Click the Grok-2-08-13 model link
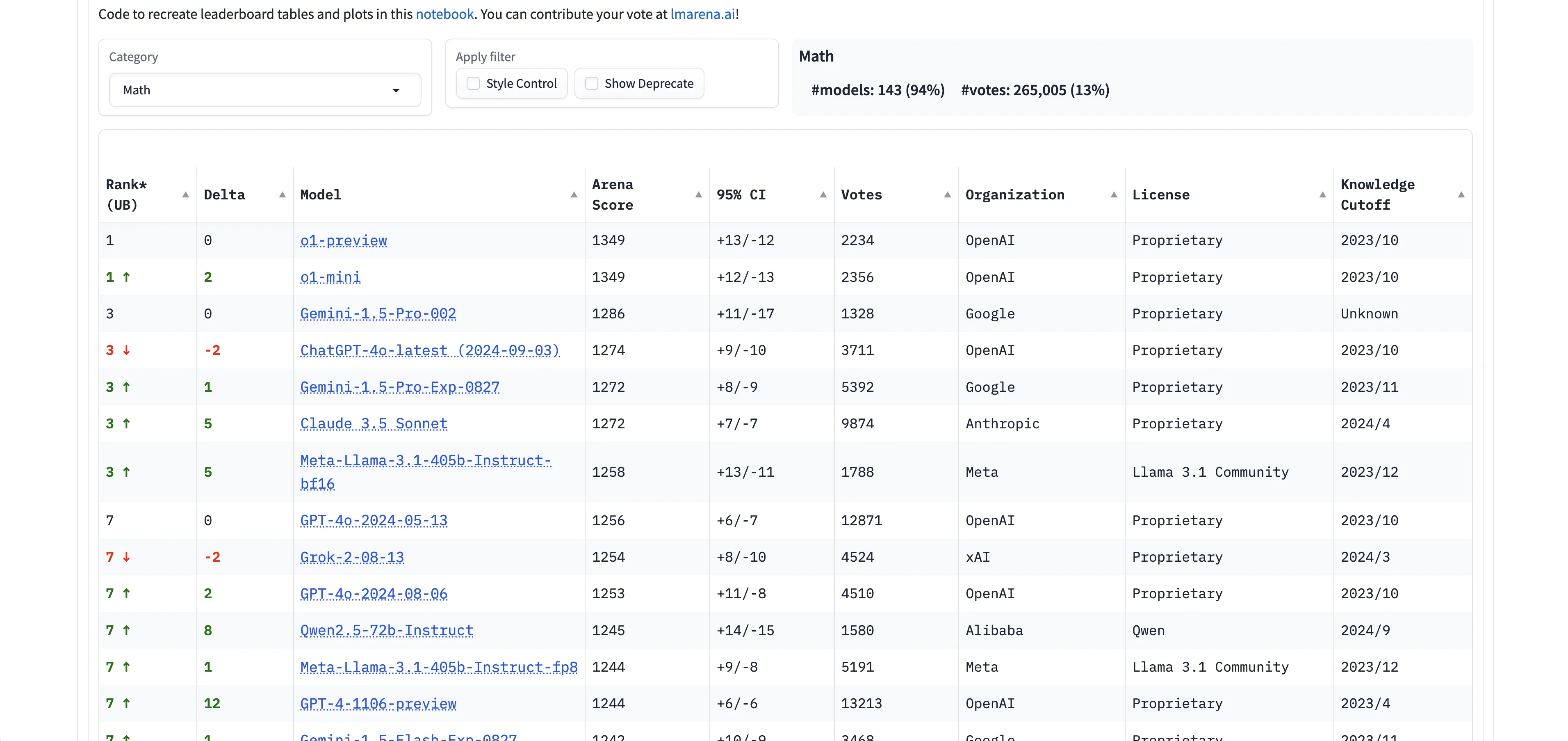This screenshot has width=1568, height=741. coord(352,557)
